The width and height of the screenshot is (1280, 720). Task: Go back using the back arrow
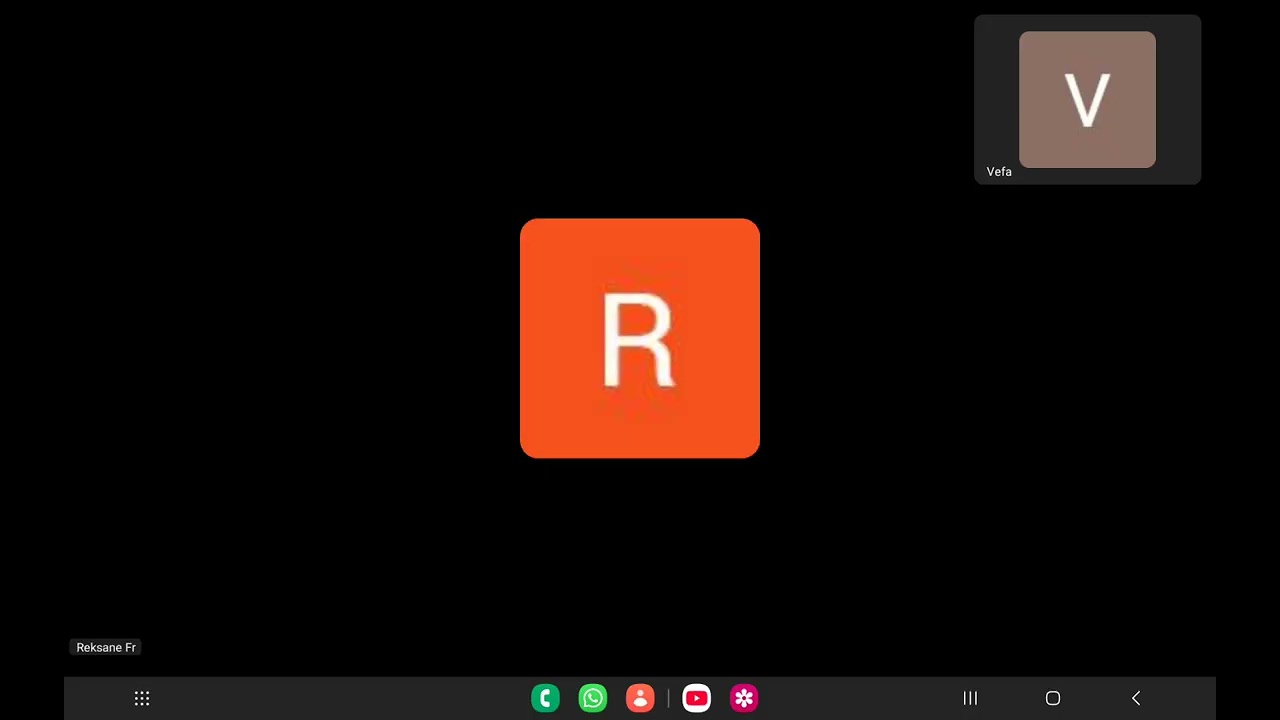pos(1136,698)
